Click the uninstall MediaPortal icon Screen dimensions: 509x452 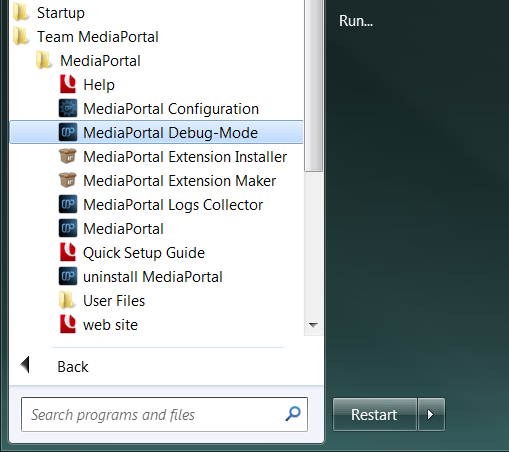68,276
